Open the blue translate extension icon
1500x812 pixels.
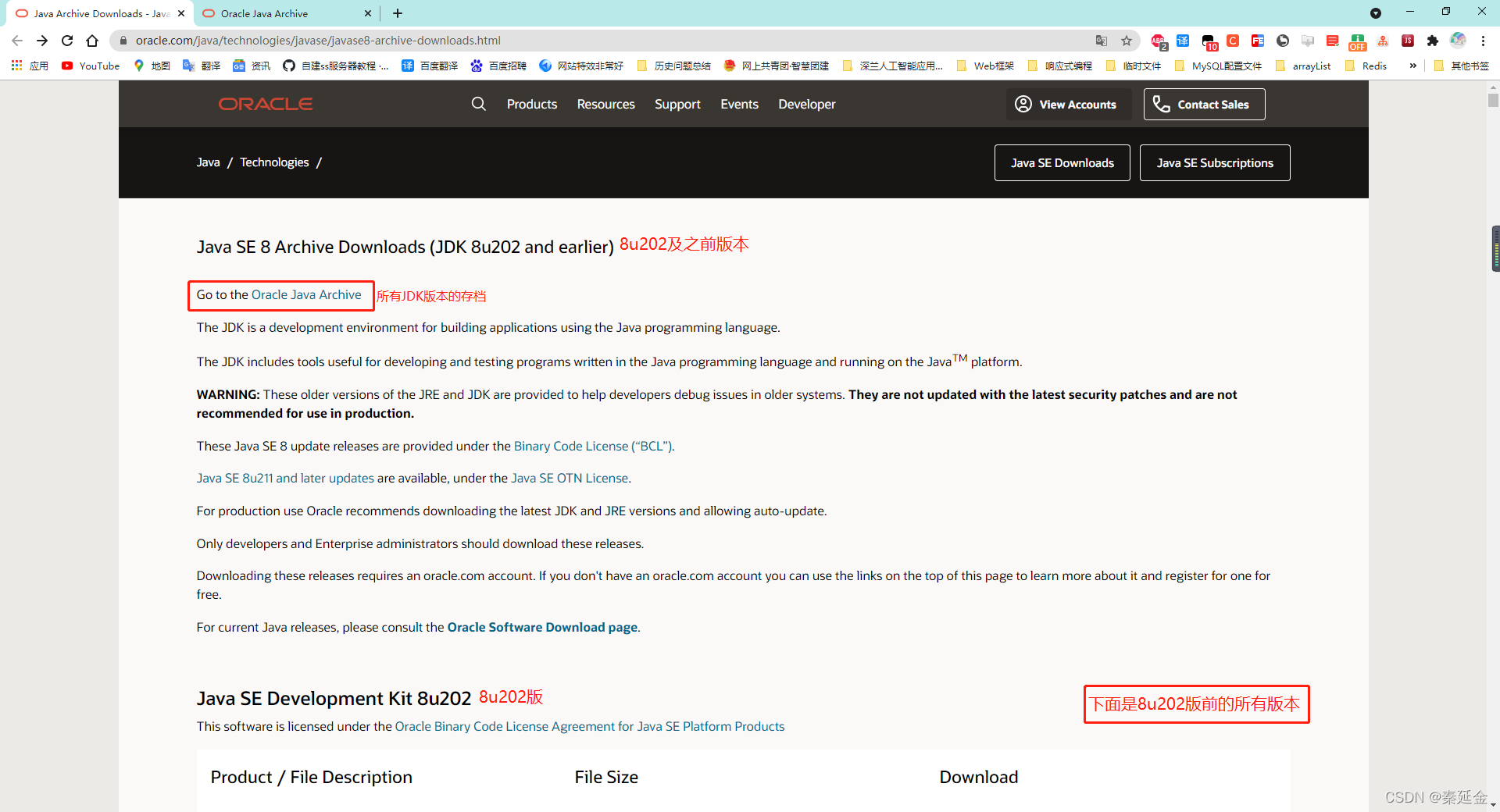point(1183,41)
